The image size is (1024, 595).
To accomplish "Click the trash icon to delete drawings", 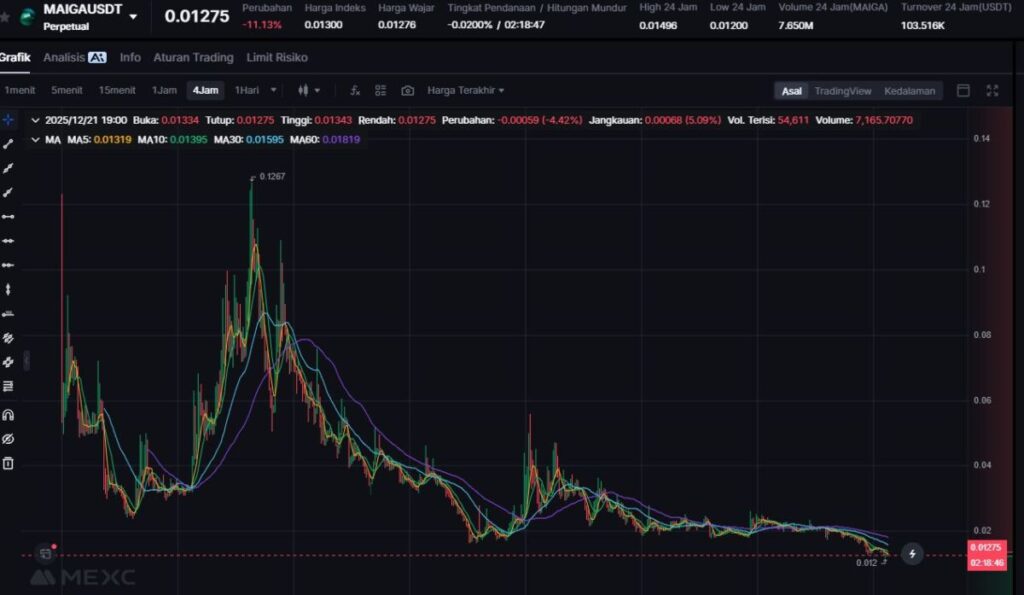I will 8,463.
